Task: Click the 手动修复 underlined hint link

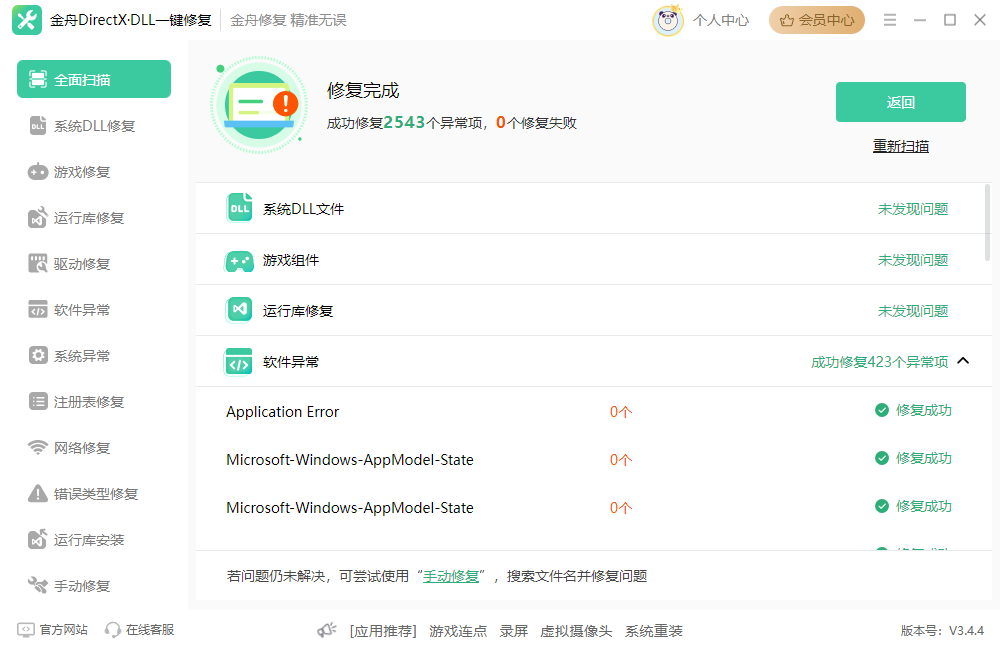Action: pos(449,575)
